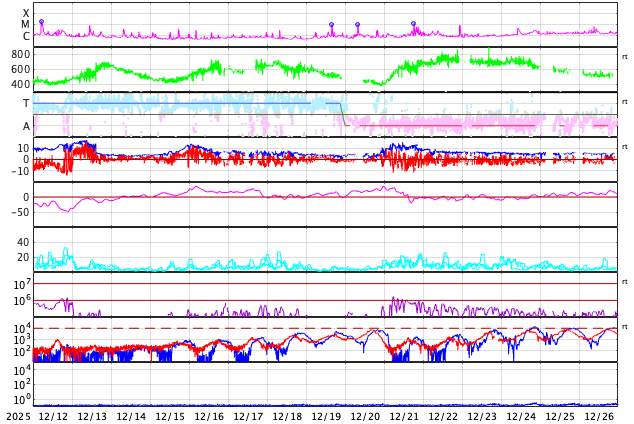Click the 2025 year label on the time axis
This screenshot has height=424, width=634.
pos(18,416)
